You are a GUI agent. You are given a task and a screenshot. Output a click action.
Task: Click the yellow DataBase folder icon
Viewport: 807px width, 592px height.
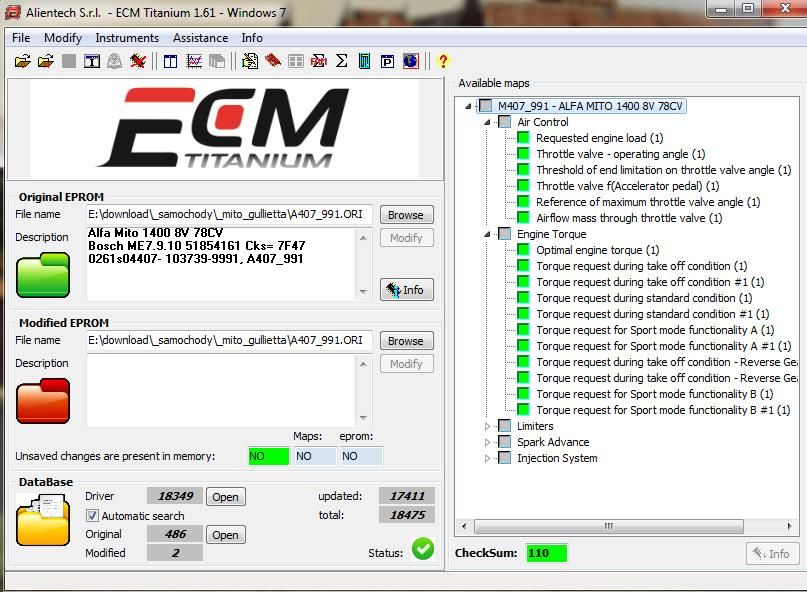[43, 519]
